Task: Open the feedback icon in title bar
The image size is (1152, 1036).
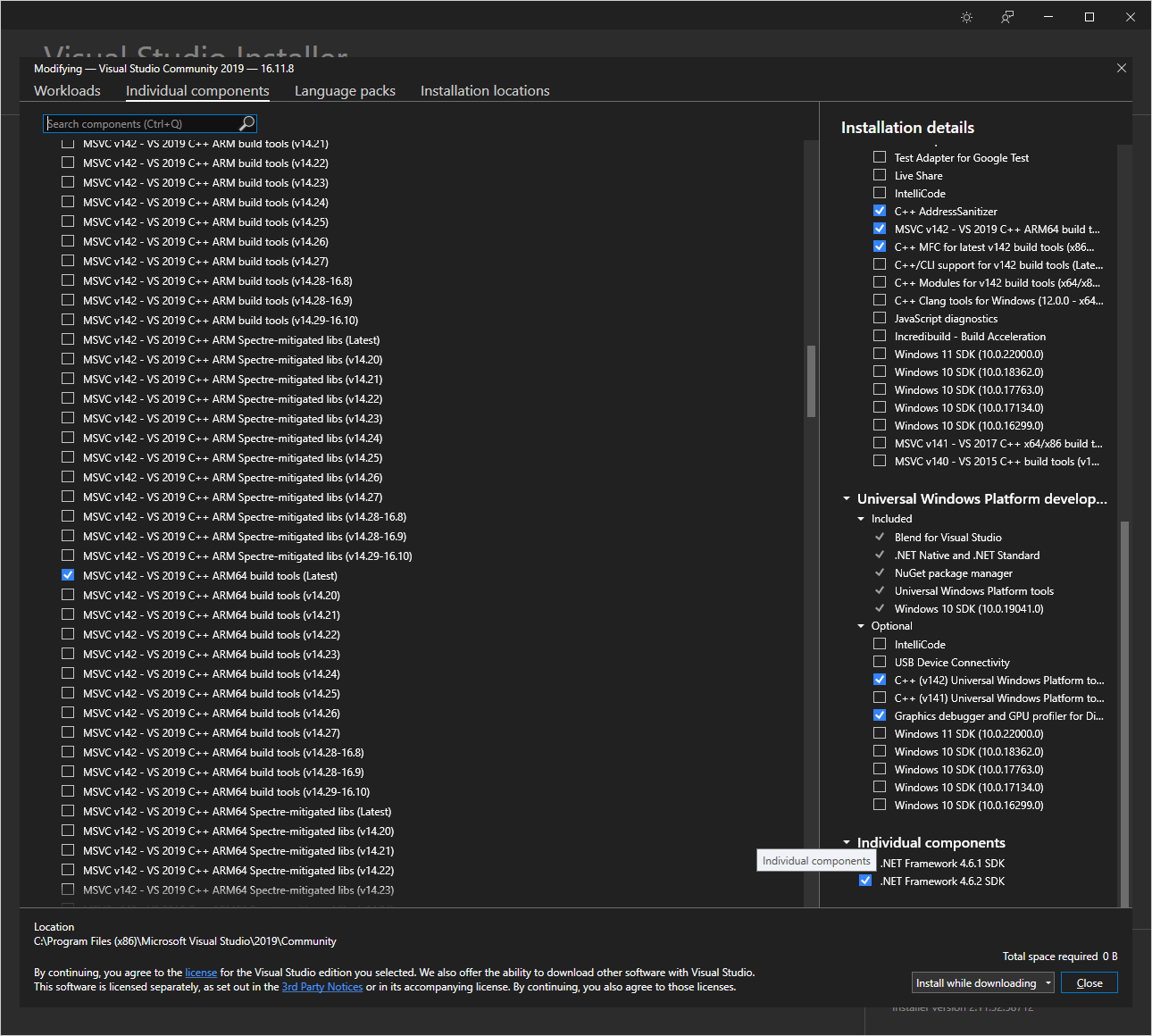Action: (1007, 17)
